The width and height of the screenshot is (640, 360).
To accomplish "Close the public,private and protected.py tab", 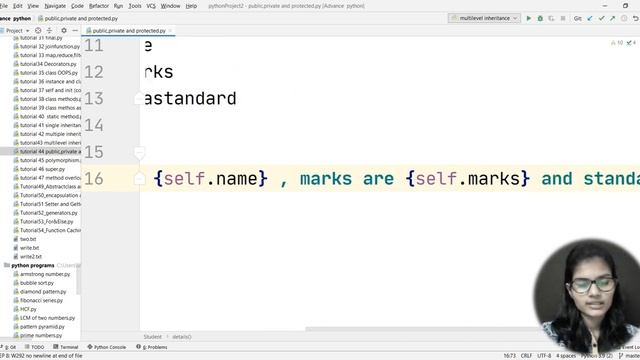I will point(170,31).
